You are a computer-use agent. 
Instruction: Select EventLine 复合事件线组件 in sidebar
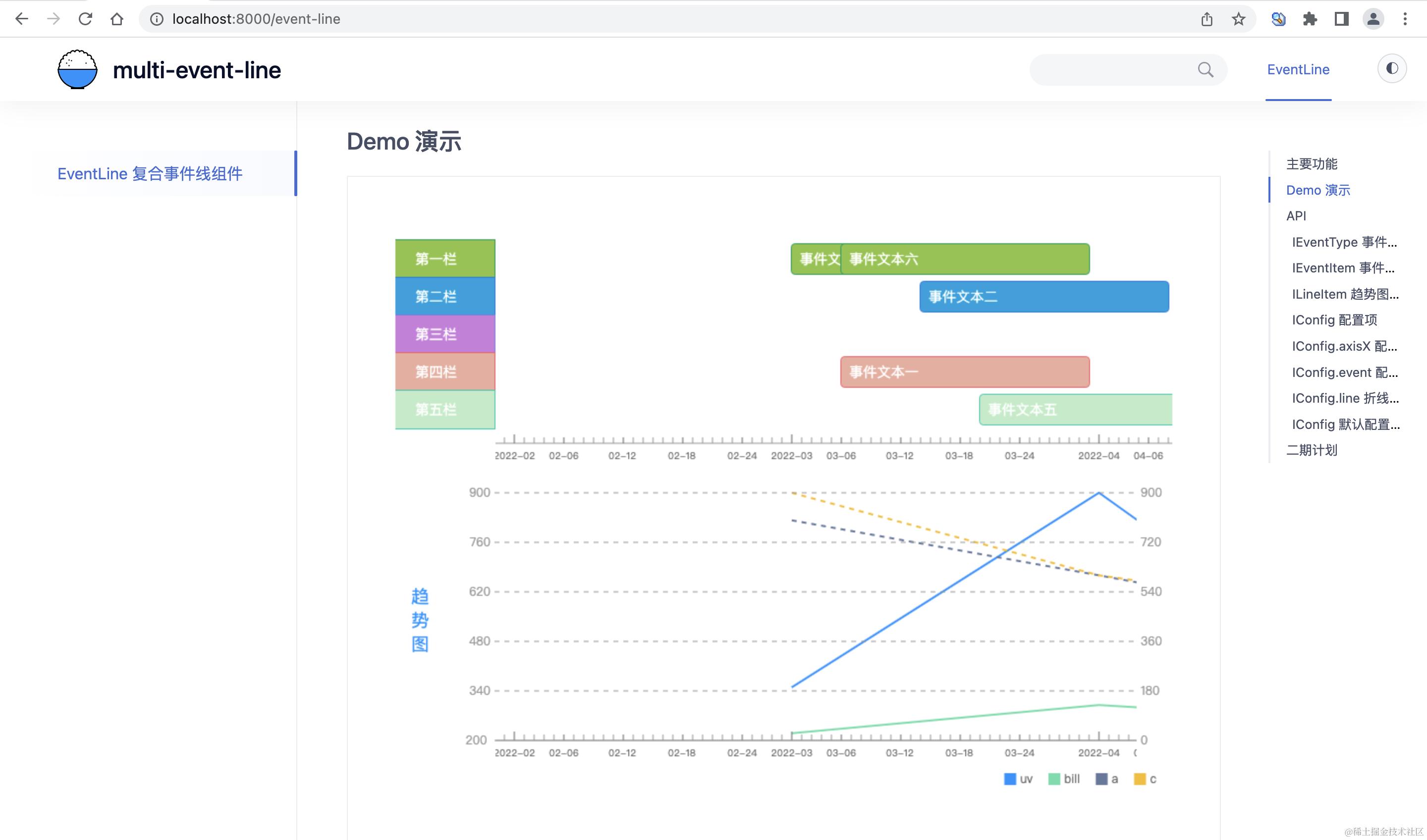(150, 173)
